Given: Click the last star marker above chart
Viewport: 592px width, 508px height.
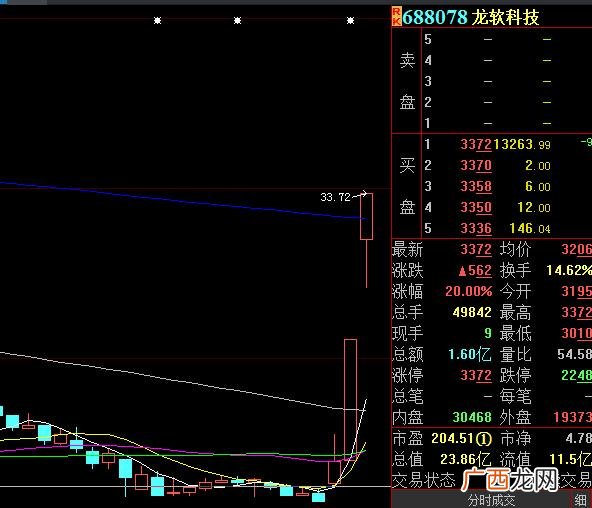Looking at the screenshot, I should click(x=350, y=20).
